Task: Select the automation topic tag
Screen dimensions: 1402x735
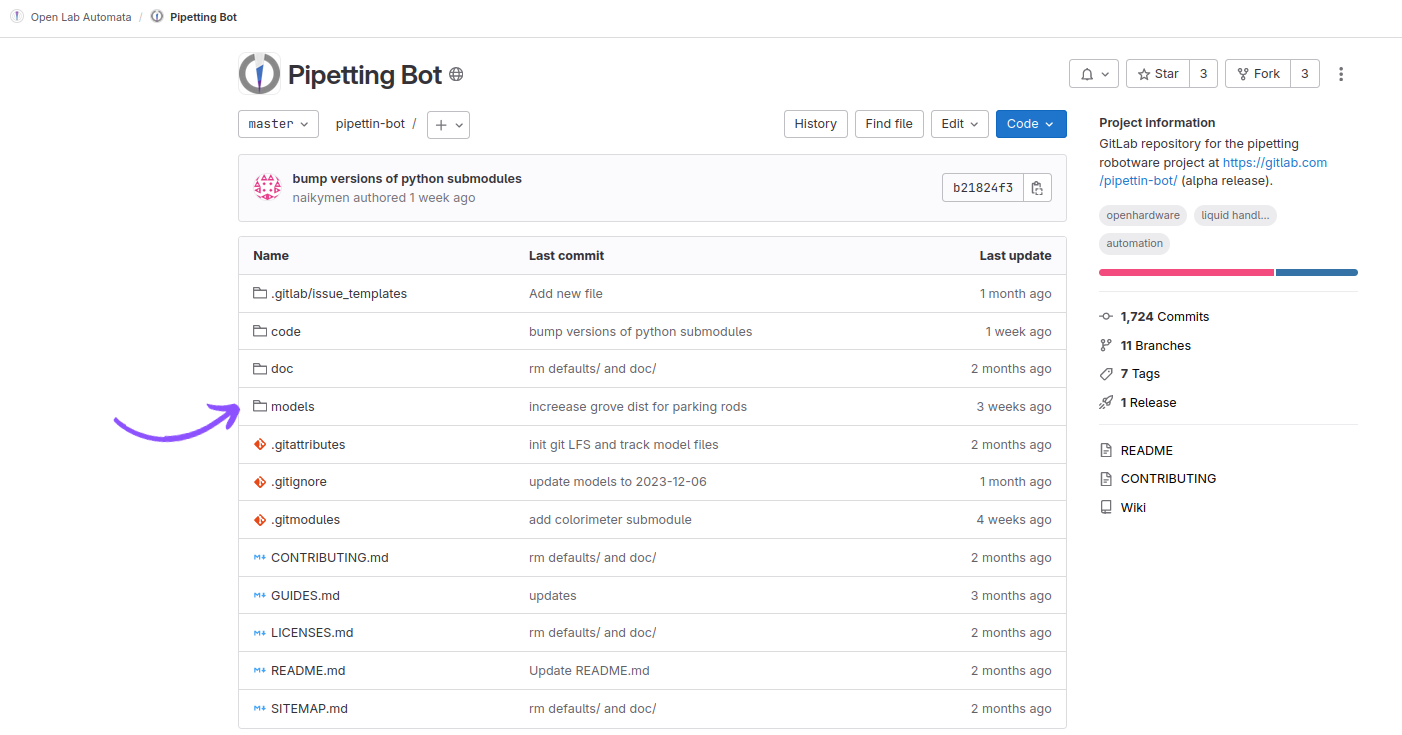Action: coord(1134,243)
